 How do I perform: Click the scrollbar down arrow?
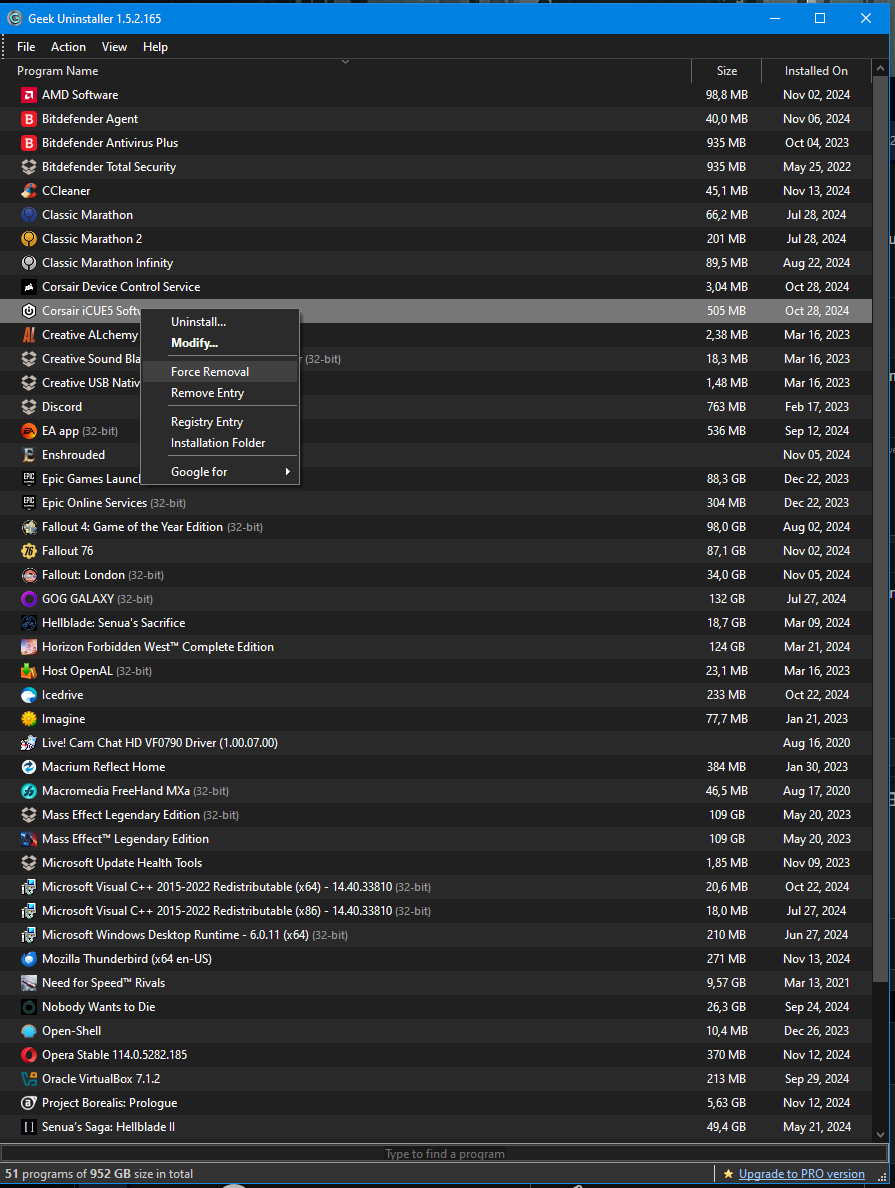pyautogui.click(x=880, y=1134)
